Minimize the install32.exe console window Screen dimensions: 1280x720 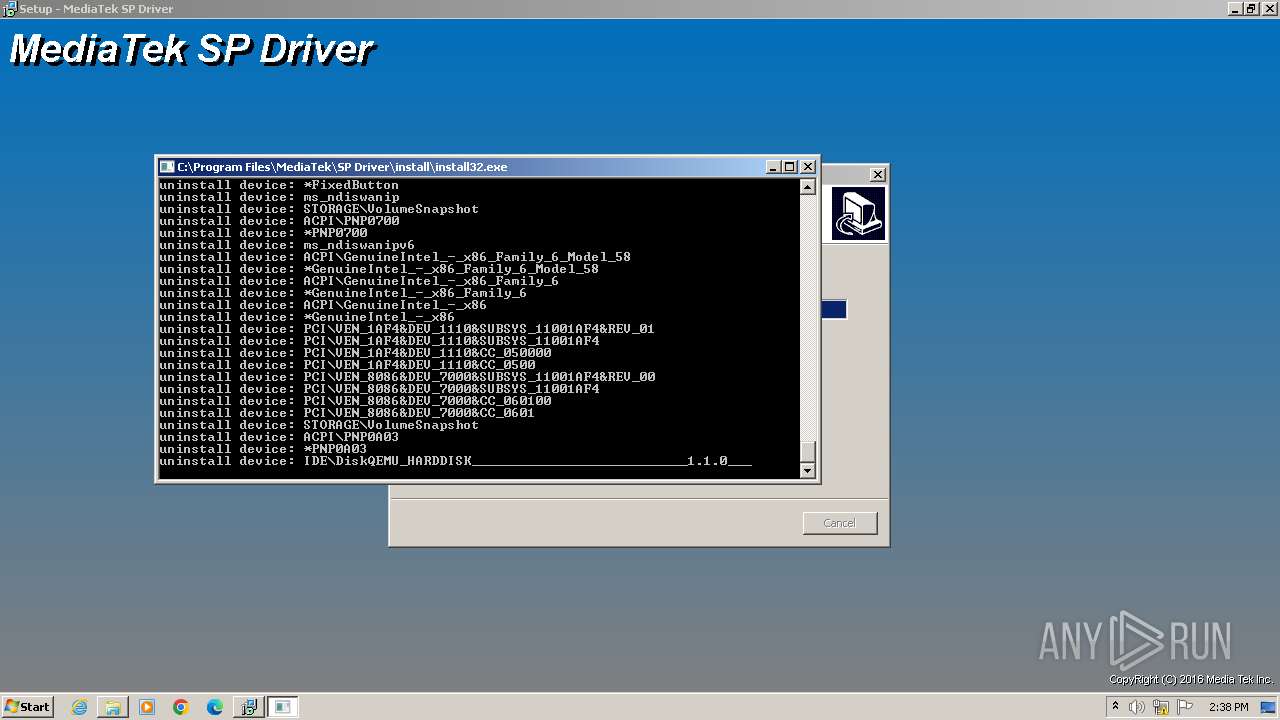point(773,167)
